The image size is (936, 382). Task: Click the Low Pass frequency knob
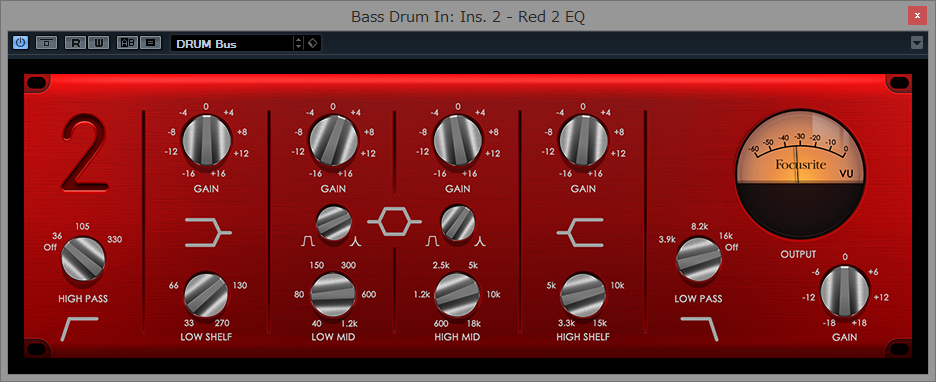pyautogui.click(x=698, y=259)
